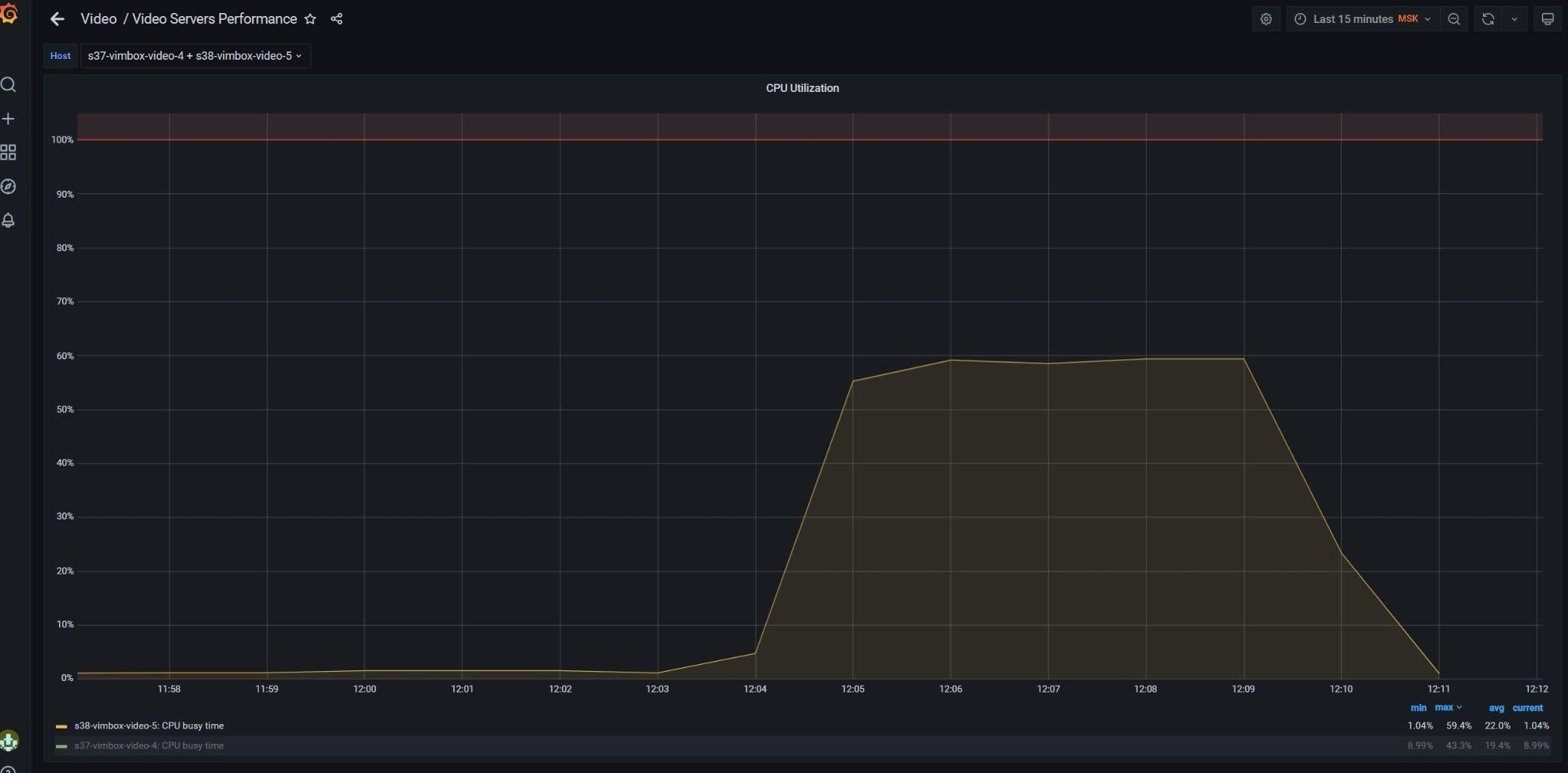
Task: Click the green s37-vimbox-video-4 color swatch
Action: [61, 746]
